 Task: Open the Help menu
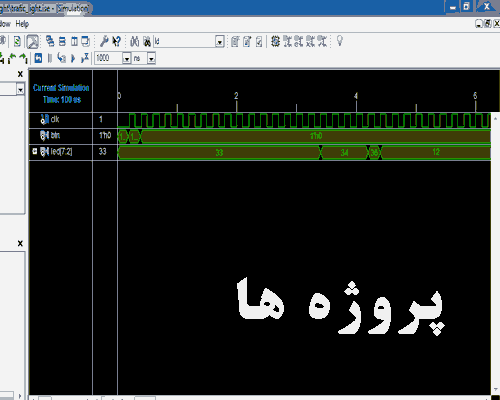click(x=22, y=24)
